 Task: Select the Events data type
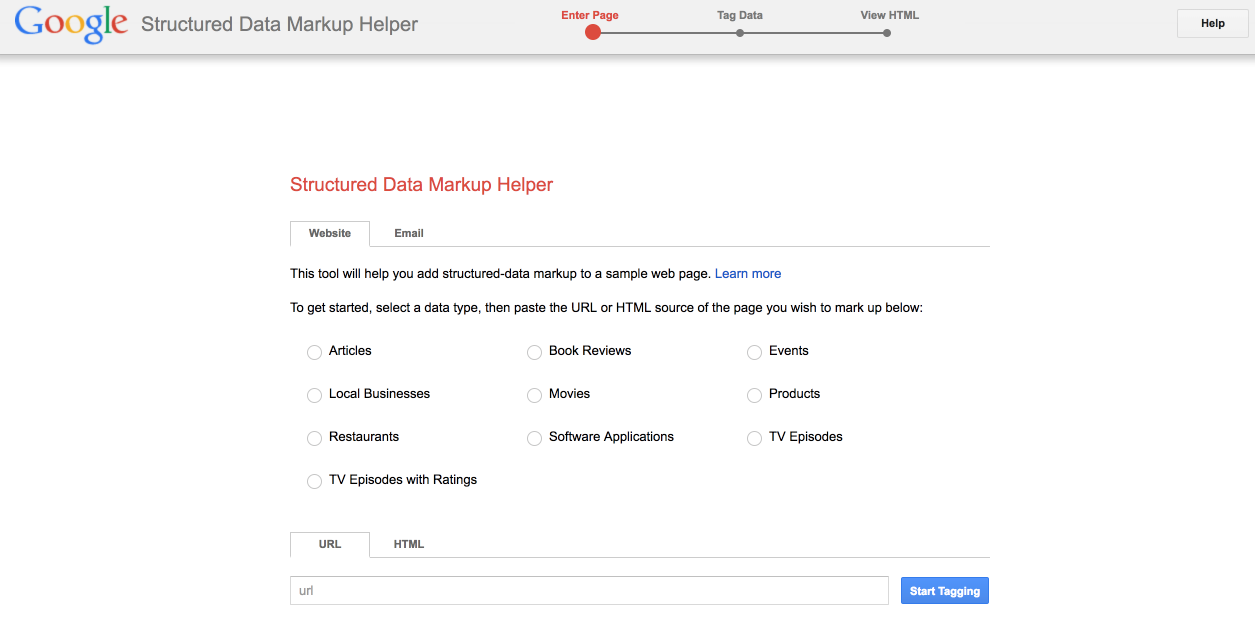(754, 352)
